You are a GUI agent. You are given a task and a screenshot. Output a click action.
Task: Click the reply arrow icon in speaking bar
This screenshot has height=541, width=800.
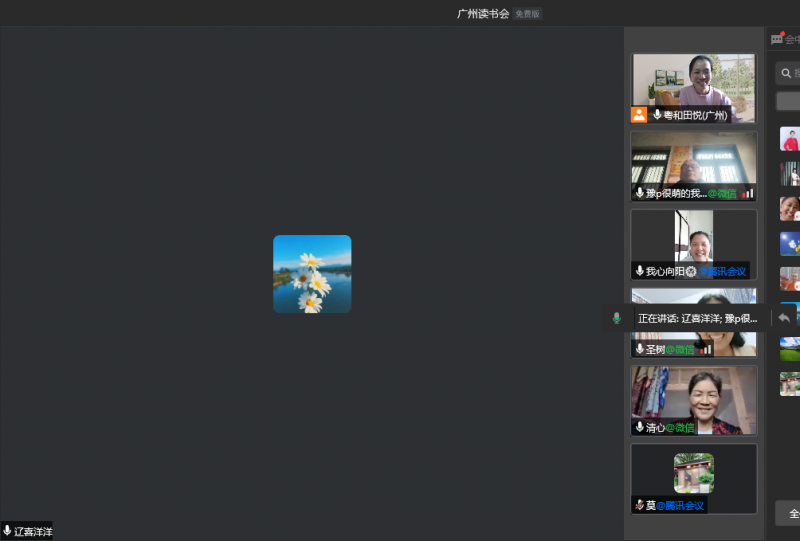[x=784, y=318]
